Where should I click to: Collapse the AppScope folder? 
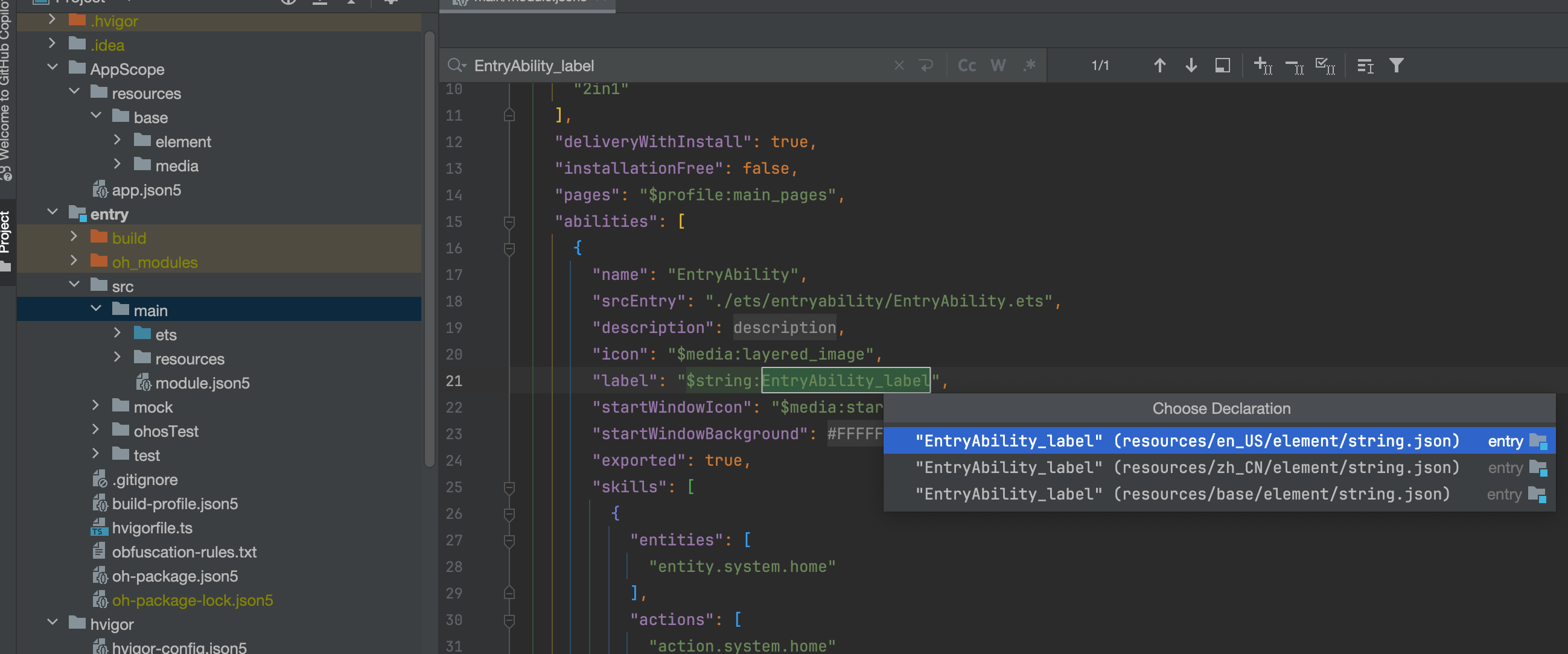53,68
